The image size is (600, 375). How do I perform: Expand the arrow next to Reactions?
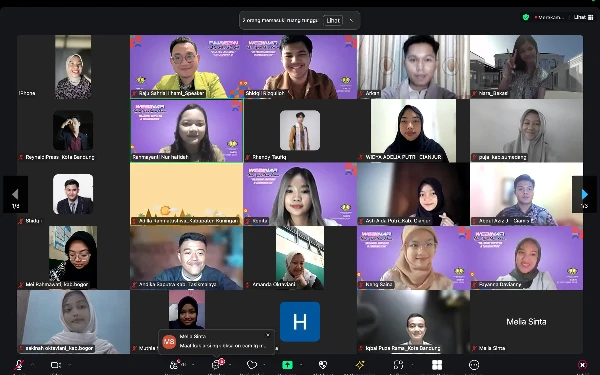pyautogui.click(x=265, y=365)
